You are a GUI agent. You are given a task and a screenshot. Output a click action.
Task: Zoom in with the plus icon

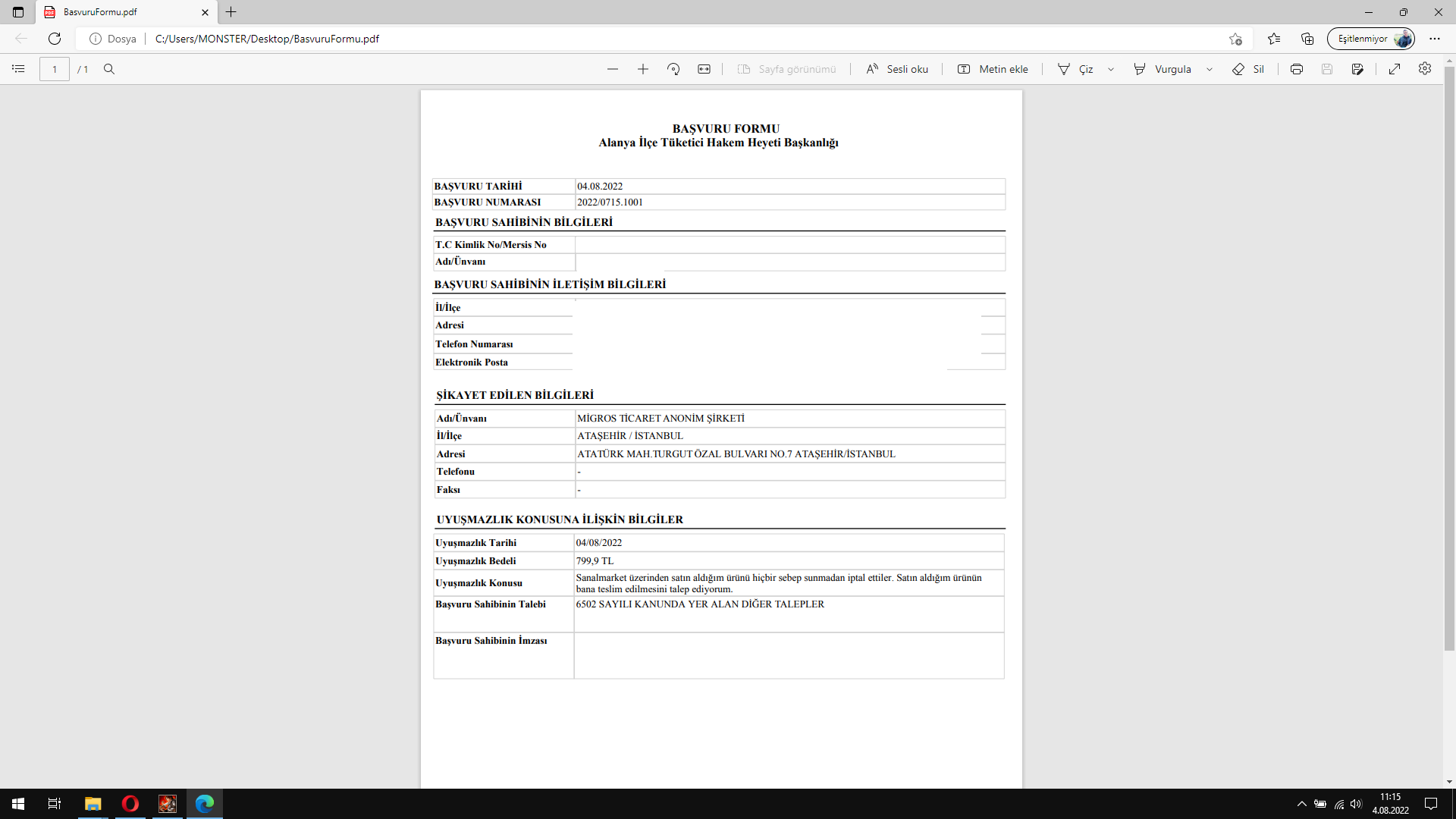643,69
